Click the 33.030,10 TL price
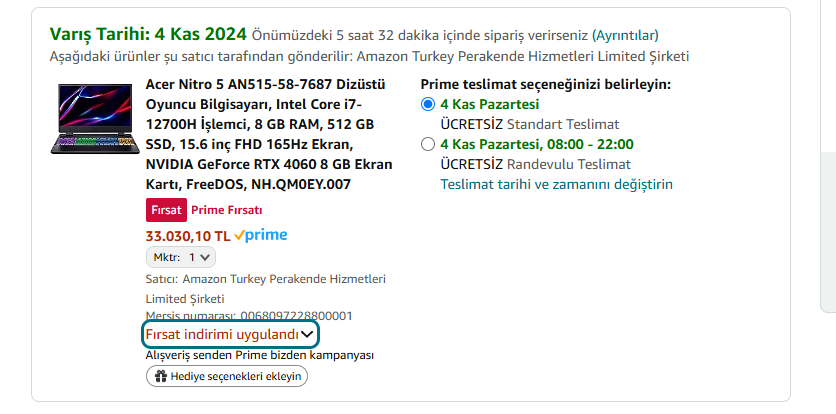The image size is (836, 414). (x=188, y=235)
